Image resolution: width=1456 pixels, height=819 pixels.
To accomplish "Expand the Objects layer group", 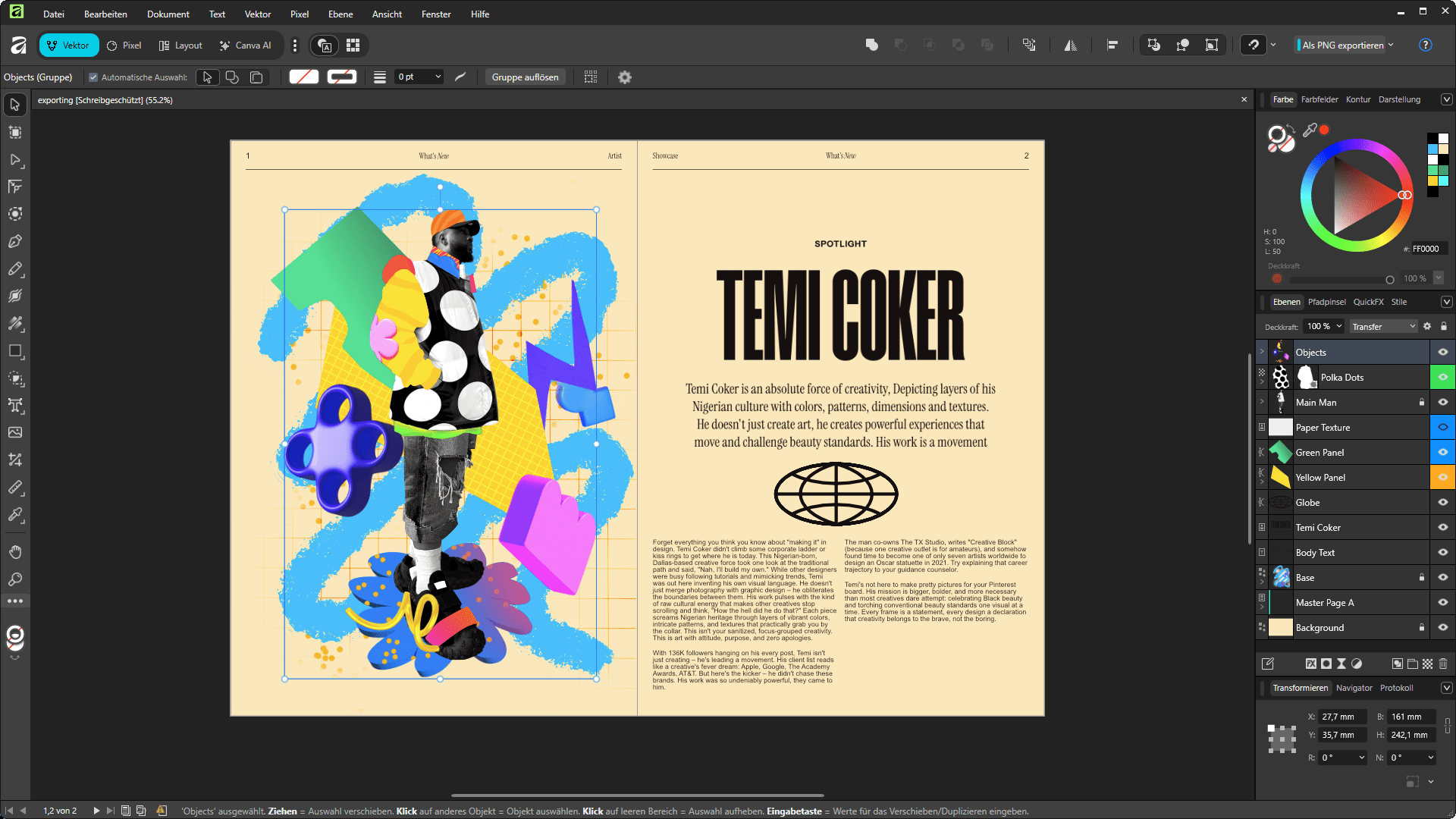I will 1262,352.
